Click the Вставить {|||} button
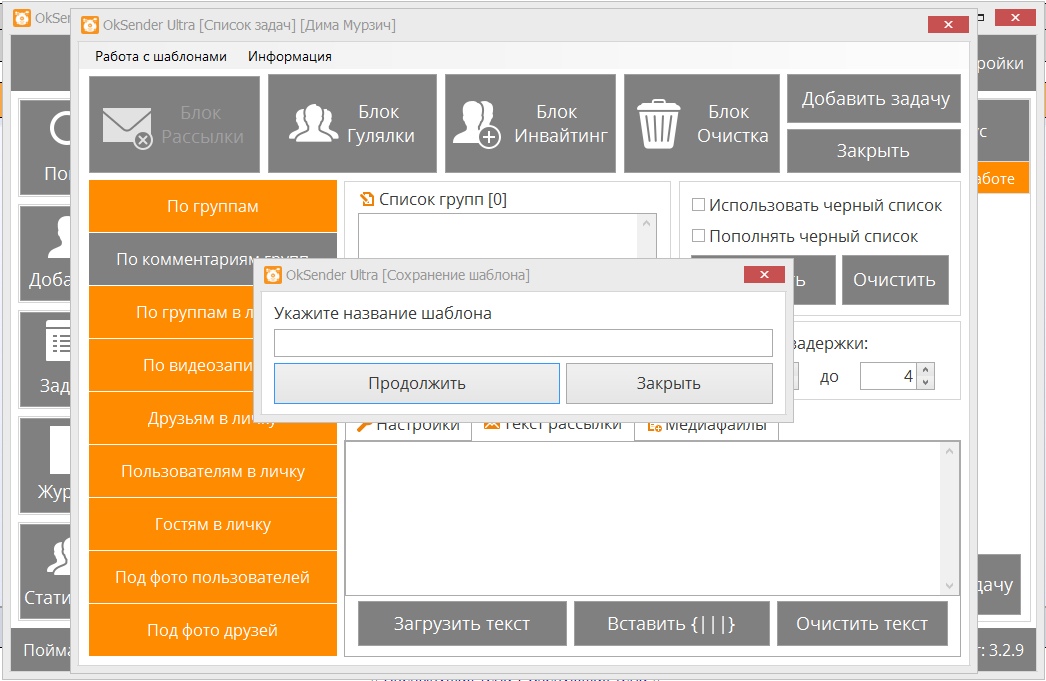Viewport: 1046px width, 681px height. pyautogui.click(x=671, y=624)
